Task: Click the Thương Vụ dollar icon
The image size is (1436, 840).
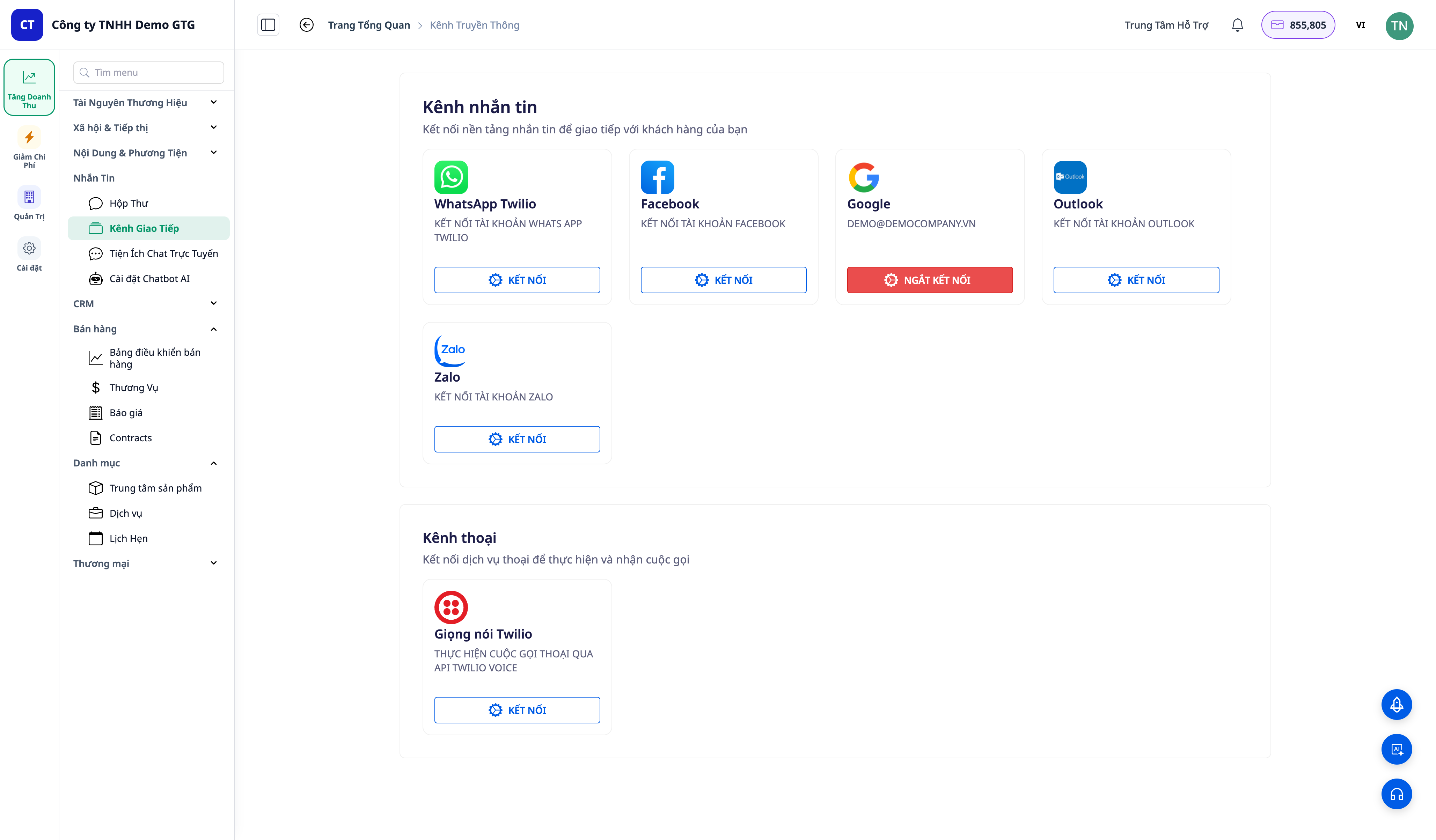Action: [x=96, y=388]
